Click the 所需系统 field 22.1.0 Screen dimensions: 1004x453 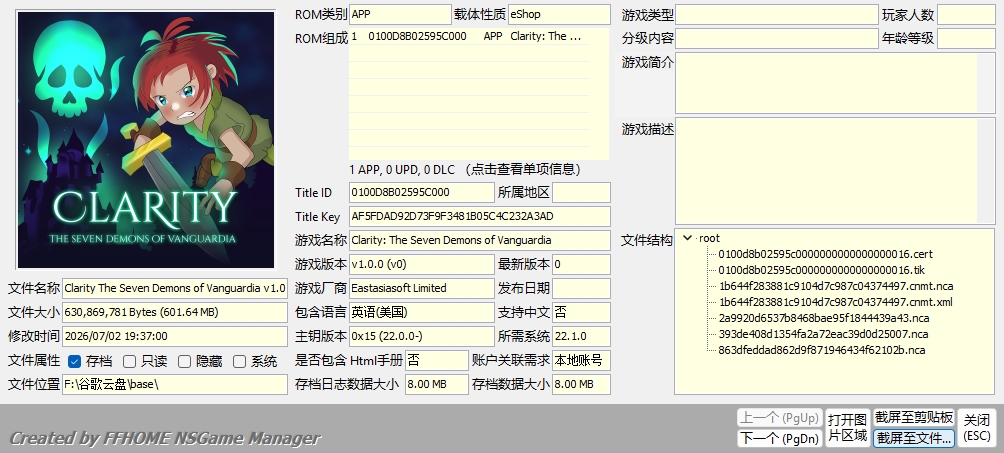[x=581, y=336]
